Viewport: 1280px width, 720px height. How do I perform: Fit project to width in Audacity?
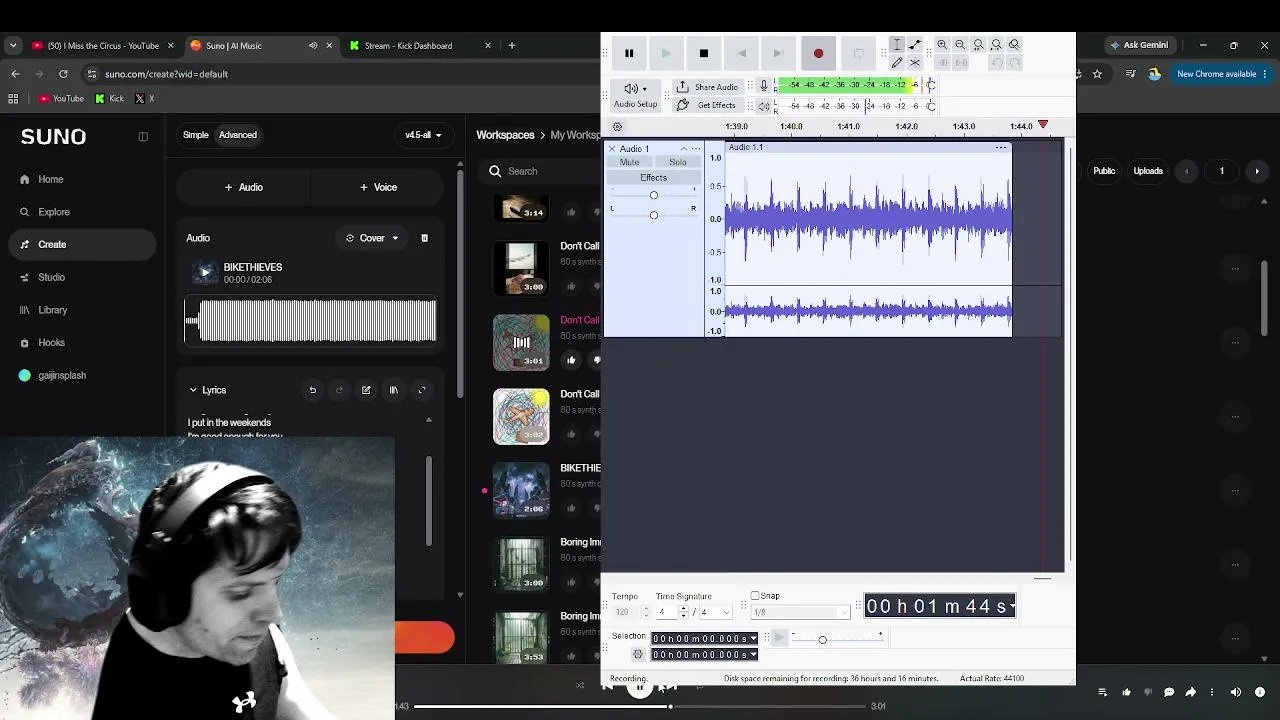996,45
